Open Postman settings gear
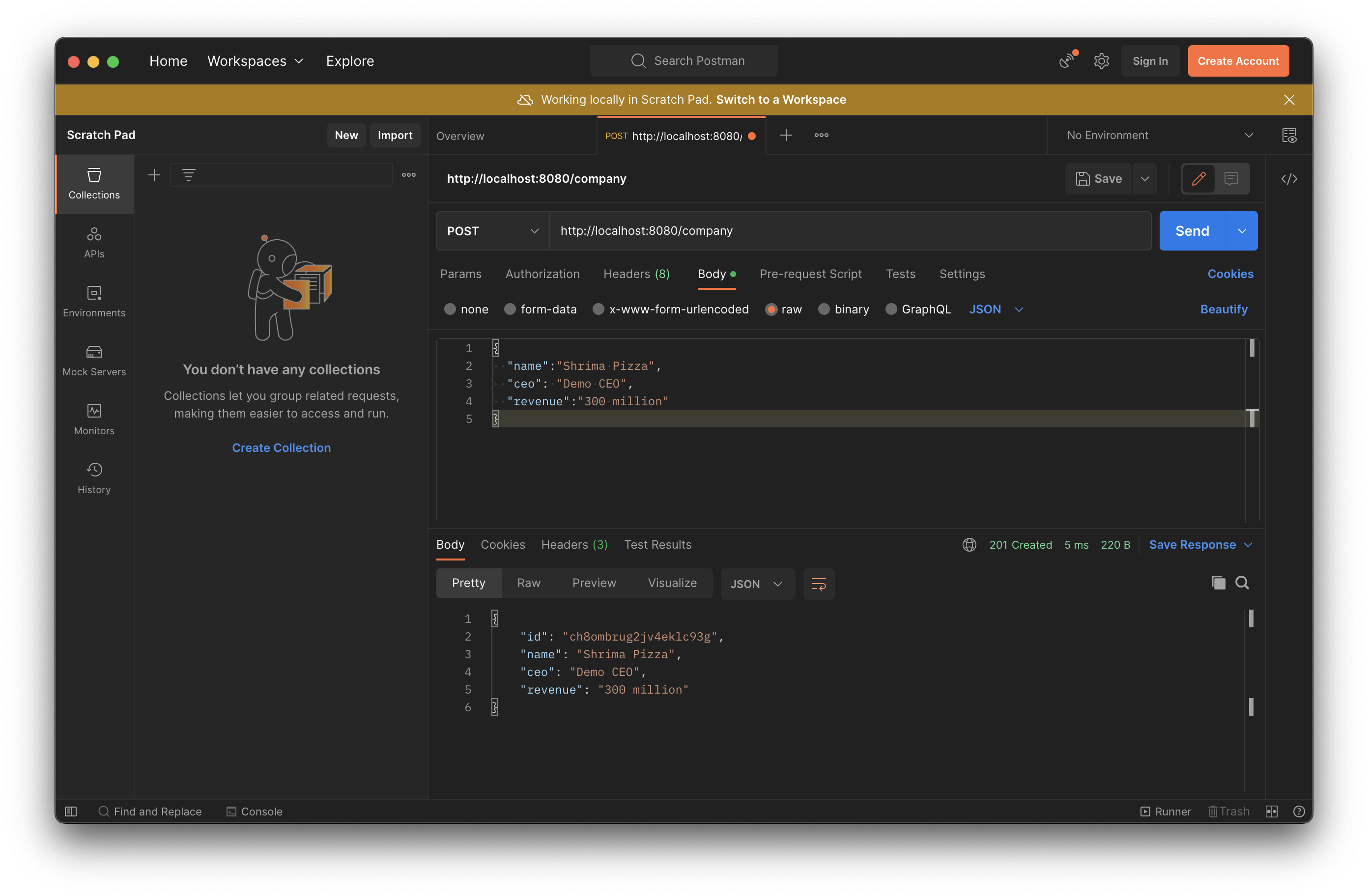Viewport: 1368px width, 896px height. coord(1101,60)
